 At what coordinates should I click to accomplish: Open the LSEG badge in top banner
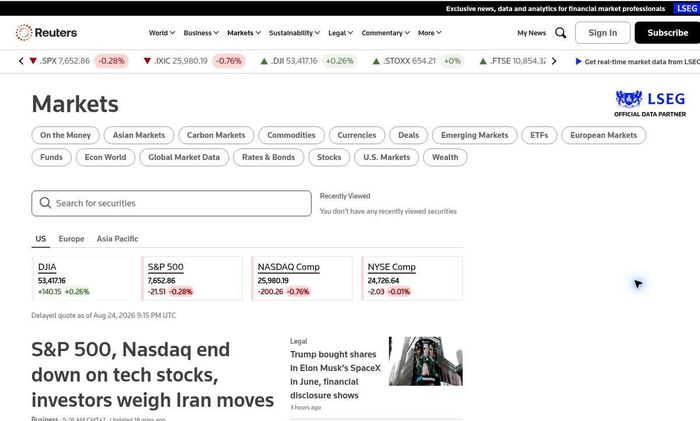pyautogui.click(x=687, y=8)
